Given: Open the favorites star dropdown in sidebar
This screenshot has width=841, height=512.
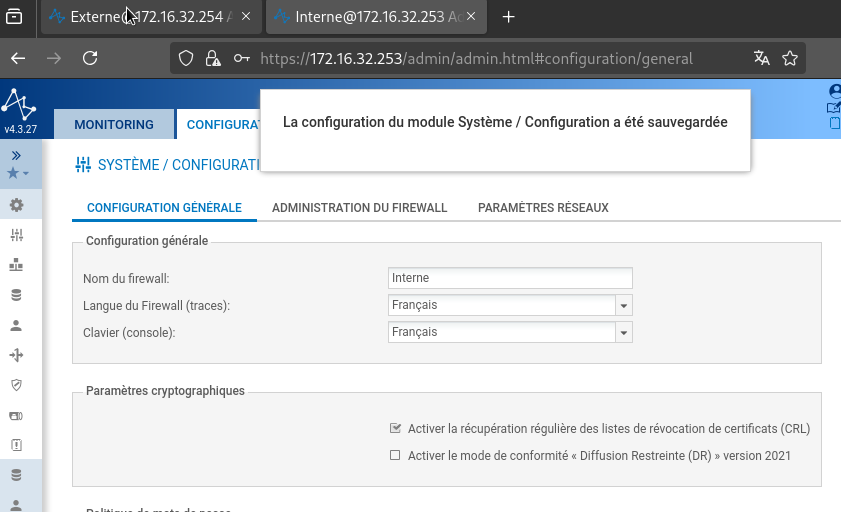Looking at the screenshot, I should [x=17, y=173].
